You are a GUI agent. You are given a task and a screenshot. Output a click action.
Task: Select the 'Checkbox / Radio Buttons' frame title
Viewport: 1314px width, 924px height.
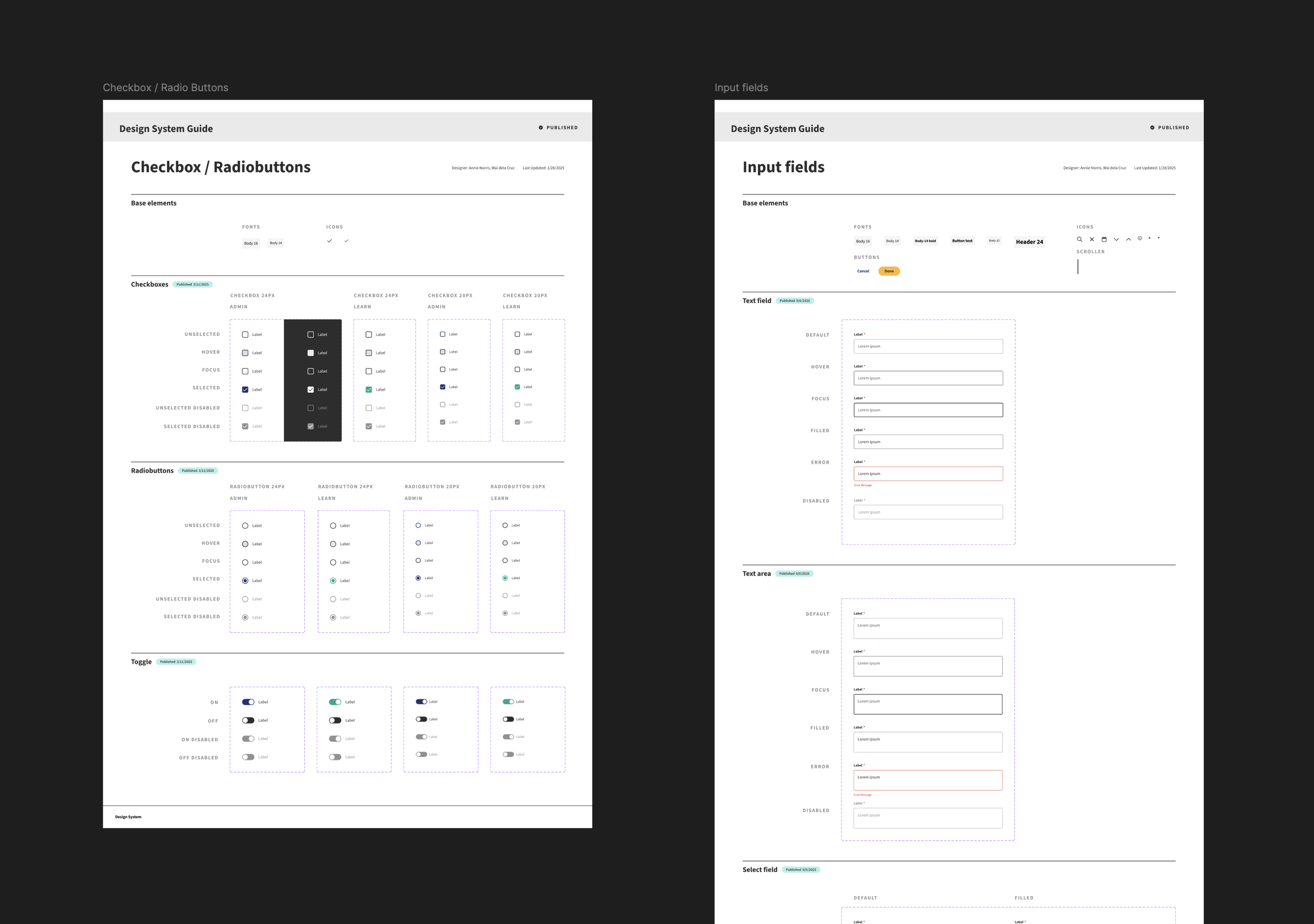click(166, 88)
